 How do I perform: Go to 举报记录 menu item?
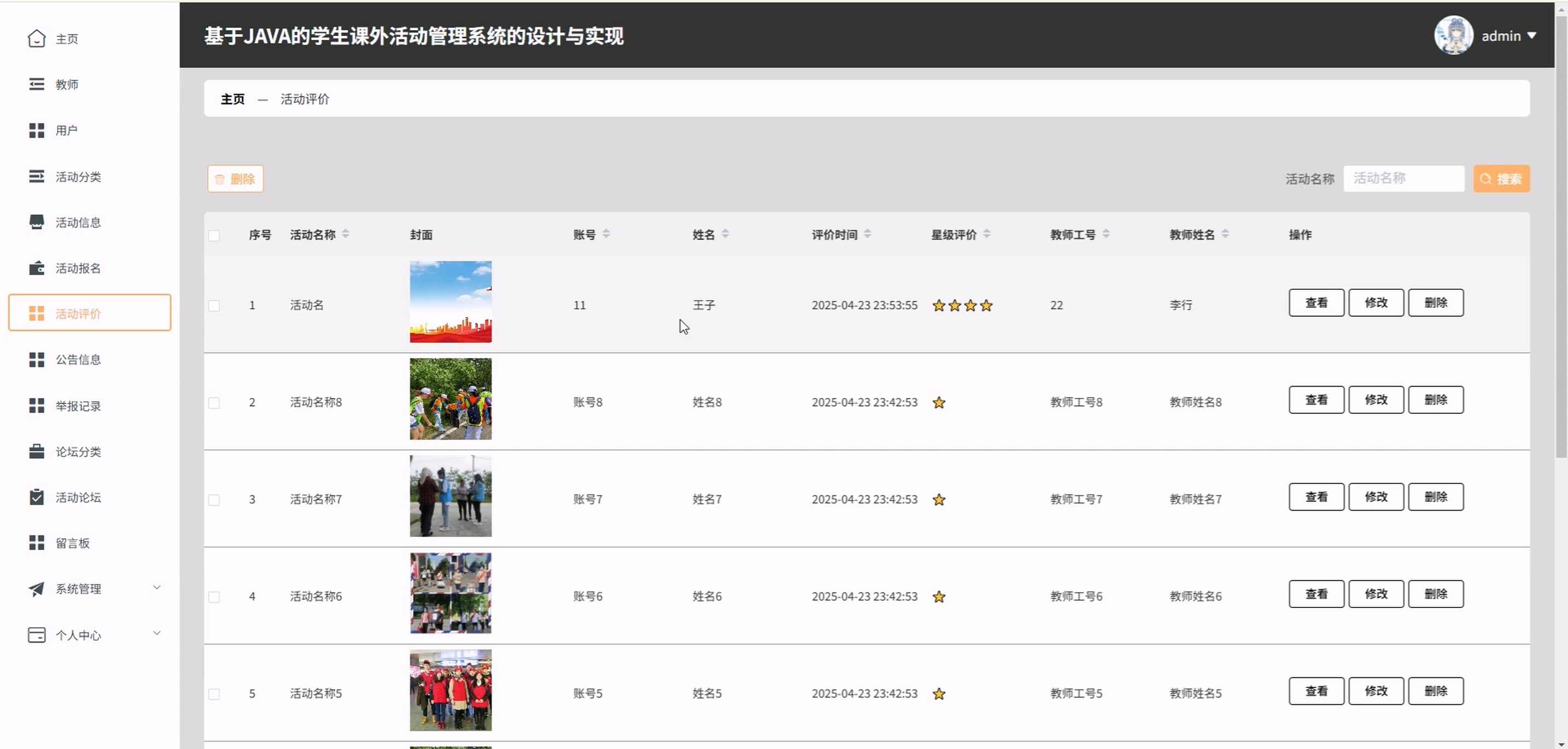click(x=78, y=406)
